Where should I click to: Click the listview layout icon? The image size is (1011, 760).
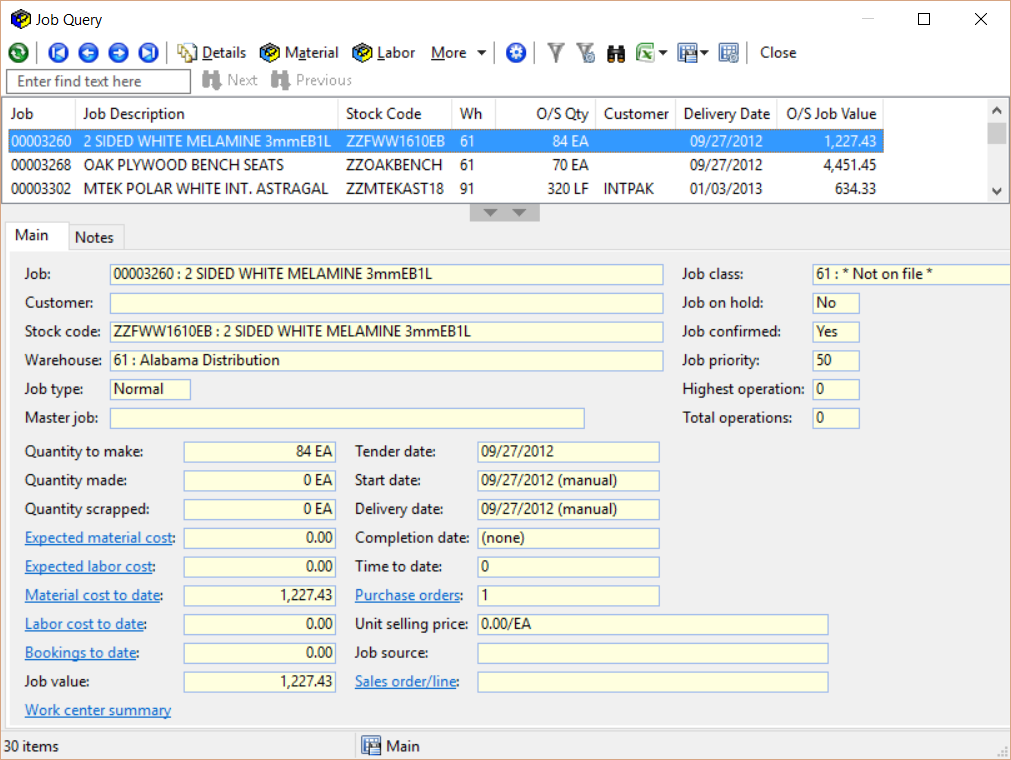687,53
